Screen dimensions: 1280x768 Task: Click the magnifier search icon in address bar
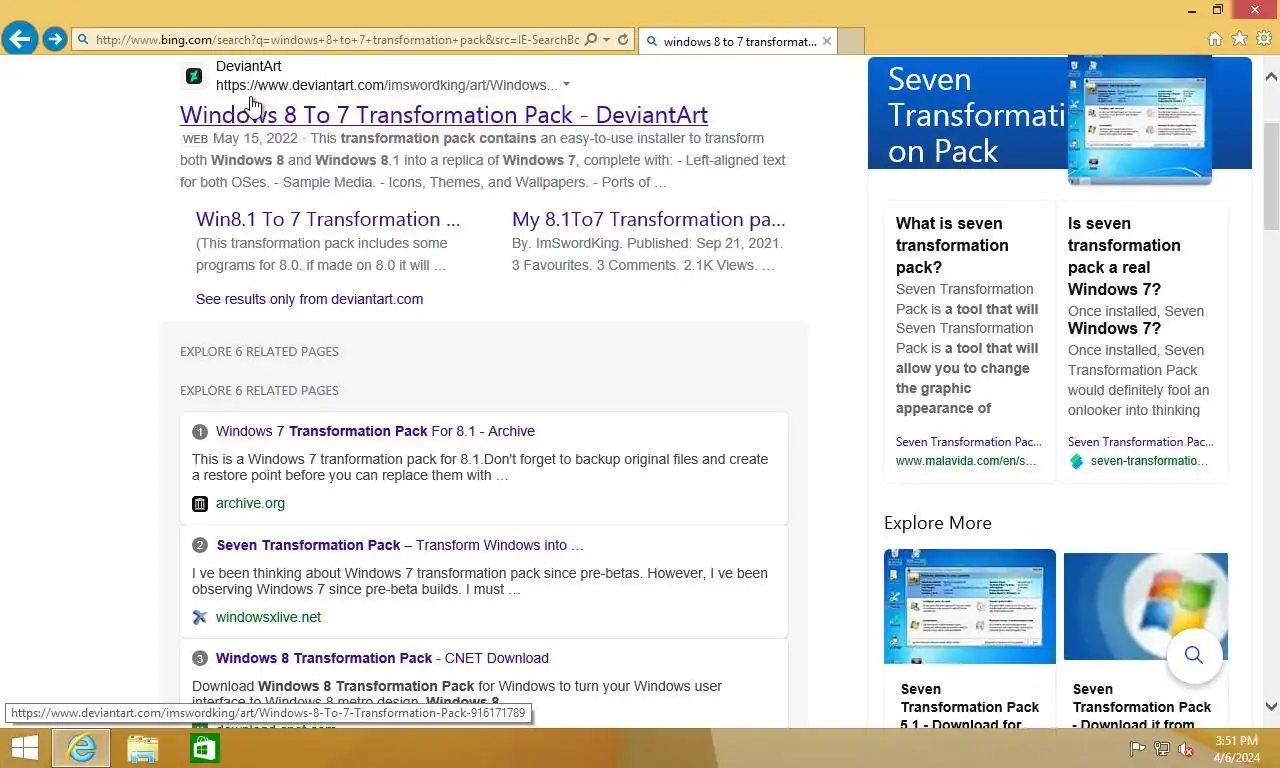click(590, 40)
